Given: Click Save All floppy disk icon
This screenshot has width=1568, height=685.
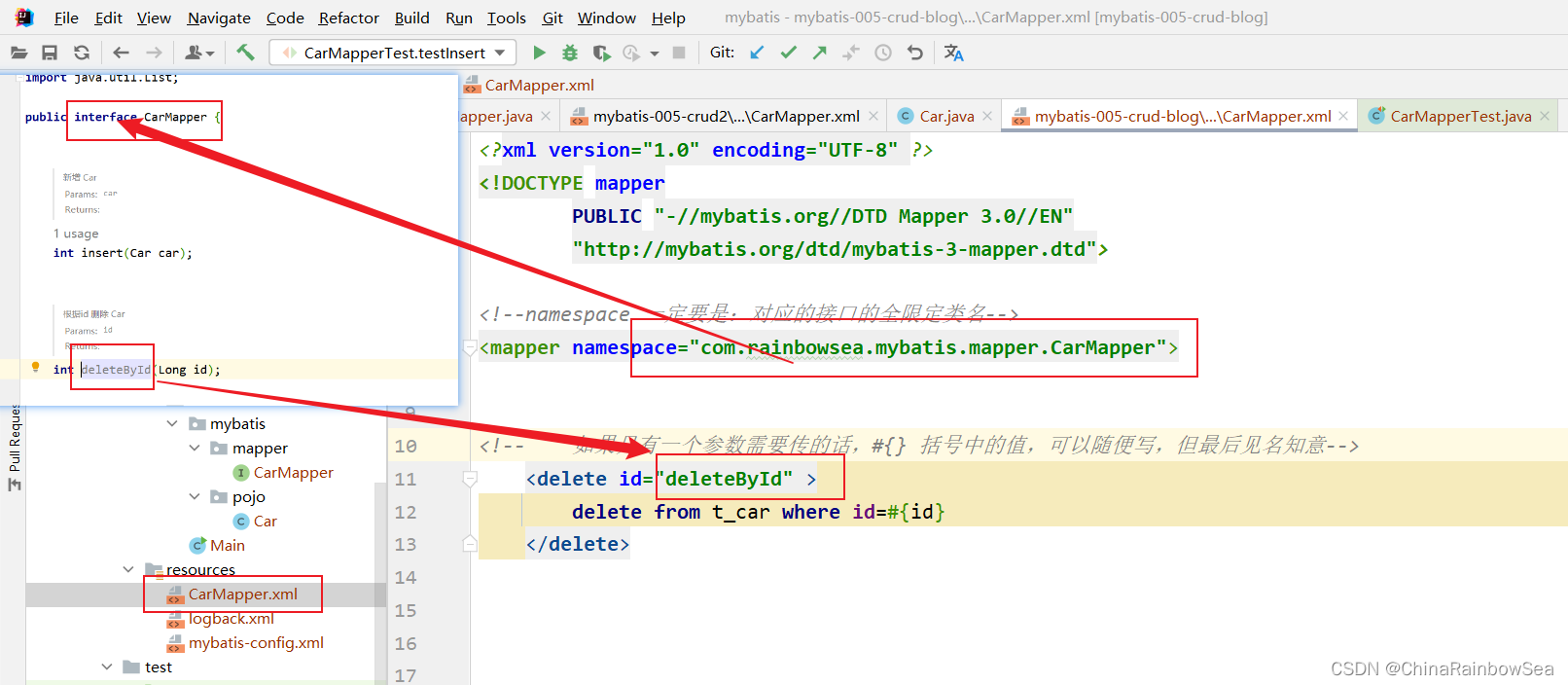Looking at the screenshot, I should 50,53.
